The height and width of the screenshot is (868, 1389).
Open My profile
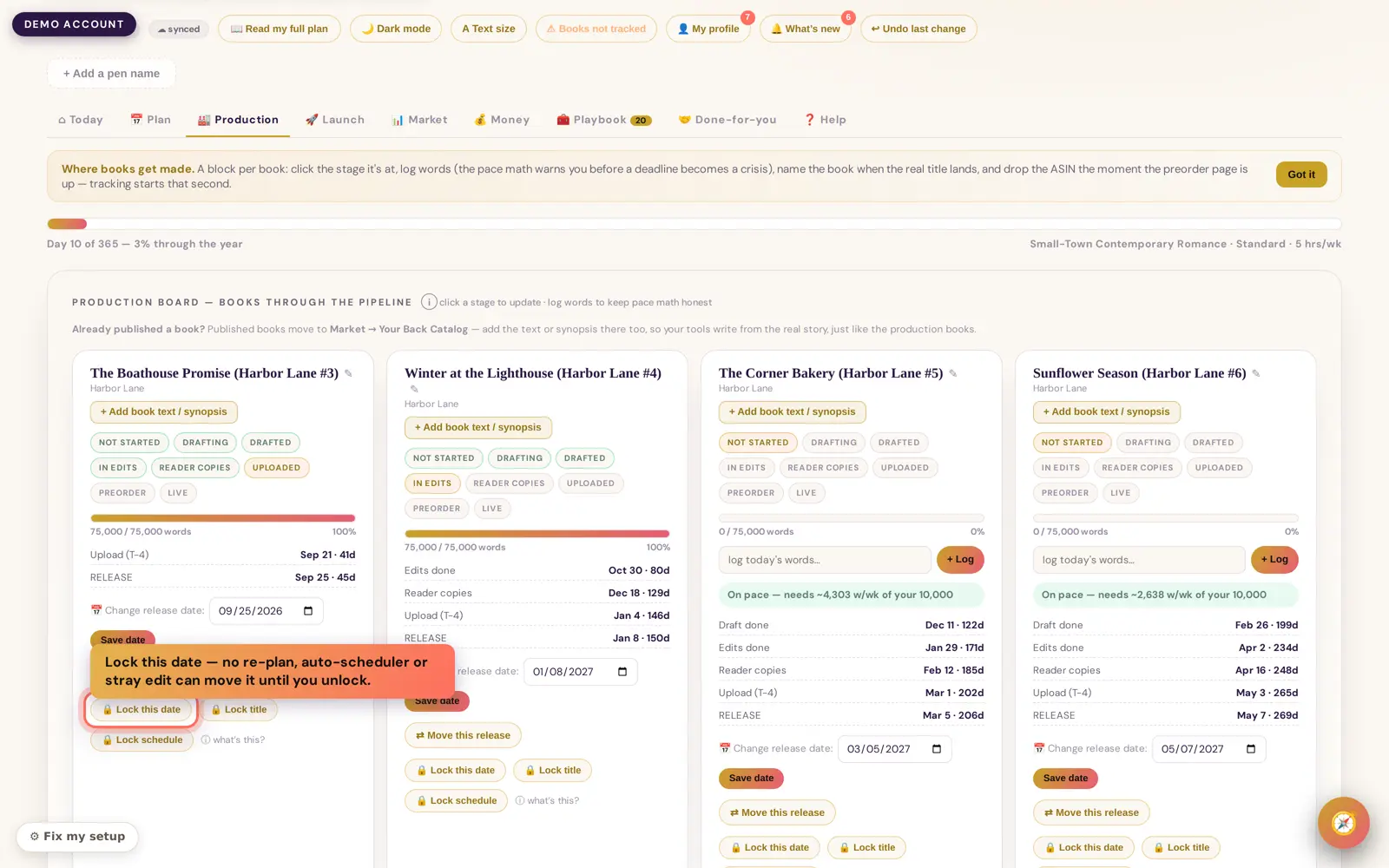point(708,29)
